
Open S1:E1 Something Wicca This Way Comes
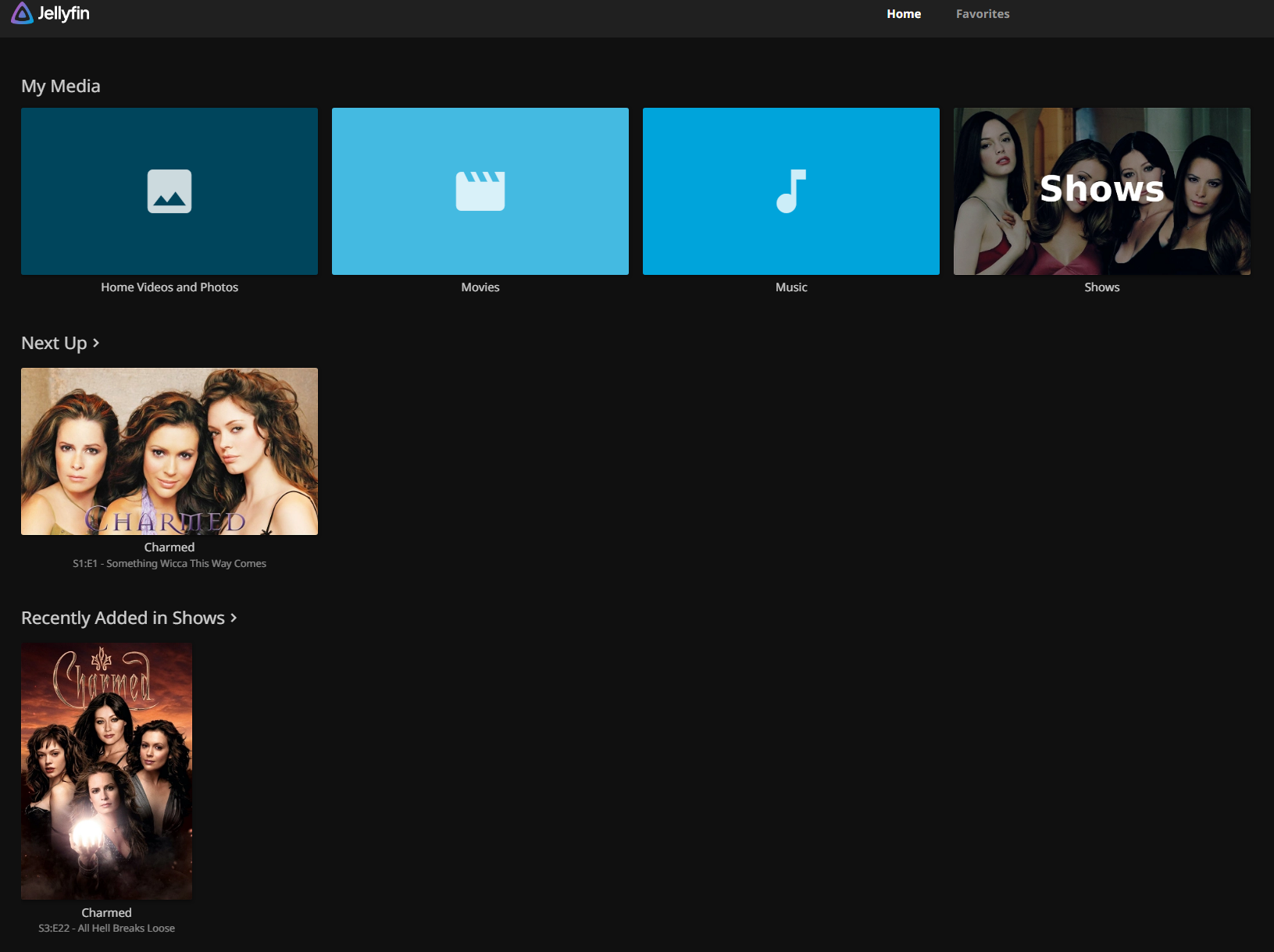point(170,564)
